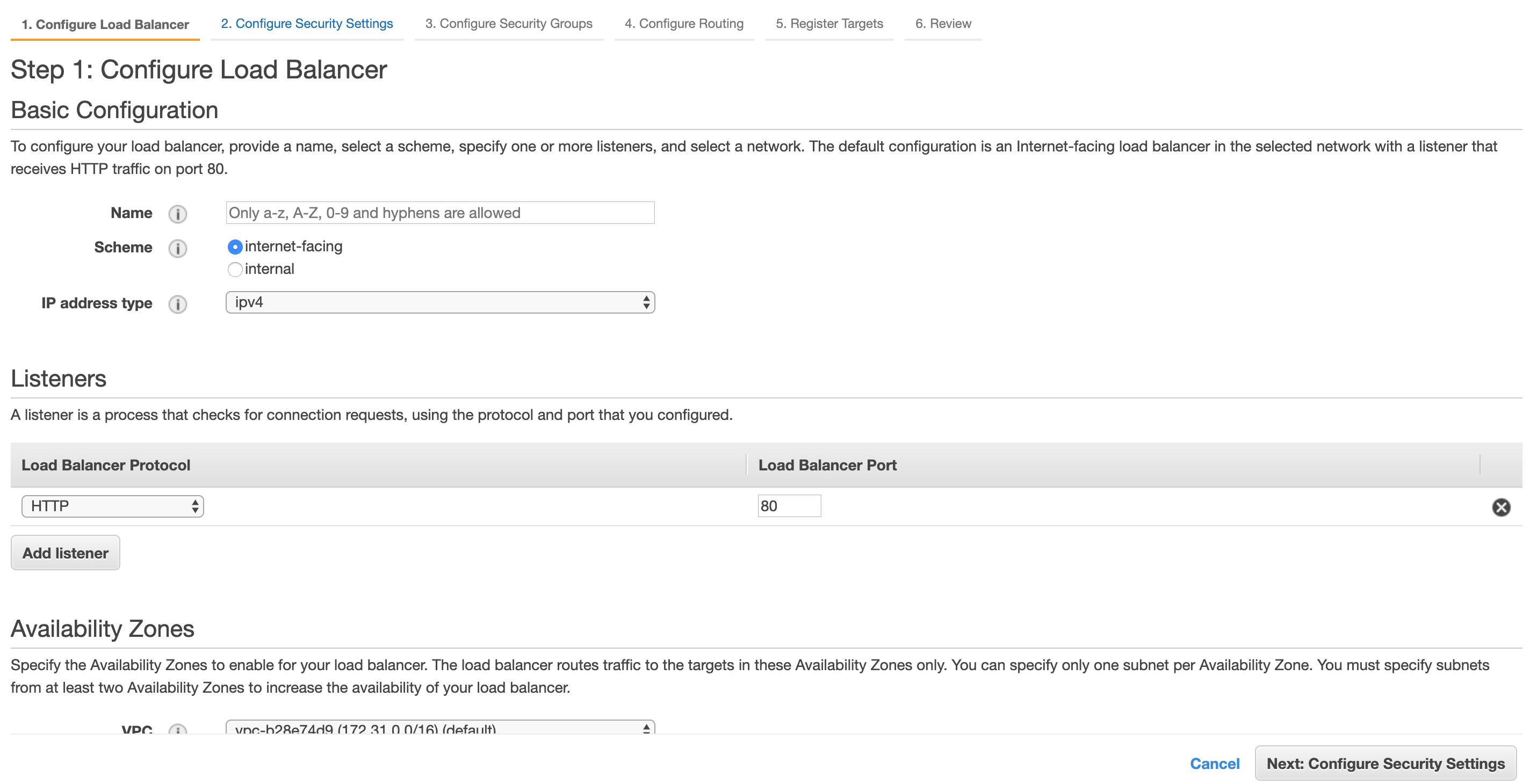1530x784 pixels.
Task: Remove the HTTP listener with X icon
Action: (x=1500, y=507)
